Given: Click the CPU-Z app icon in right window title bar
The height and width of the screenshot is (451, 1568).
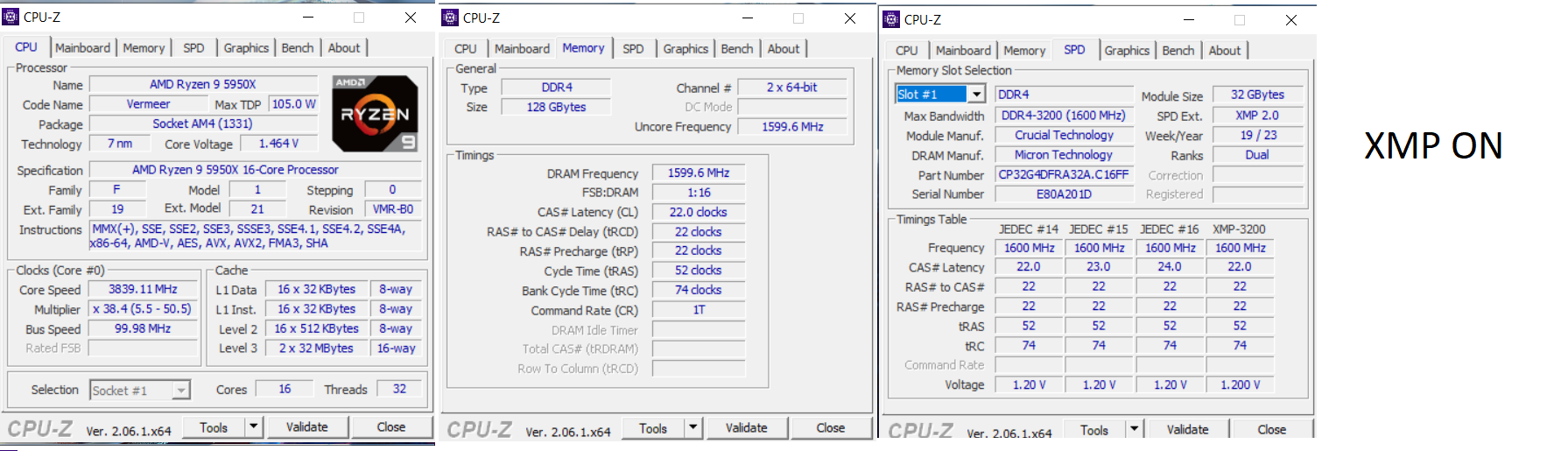Looking at the screenshot, I should pyautogui.click(x=891, y=19).
